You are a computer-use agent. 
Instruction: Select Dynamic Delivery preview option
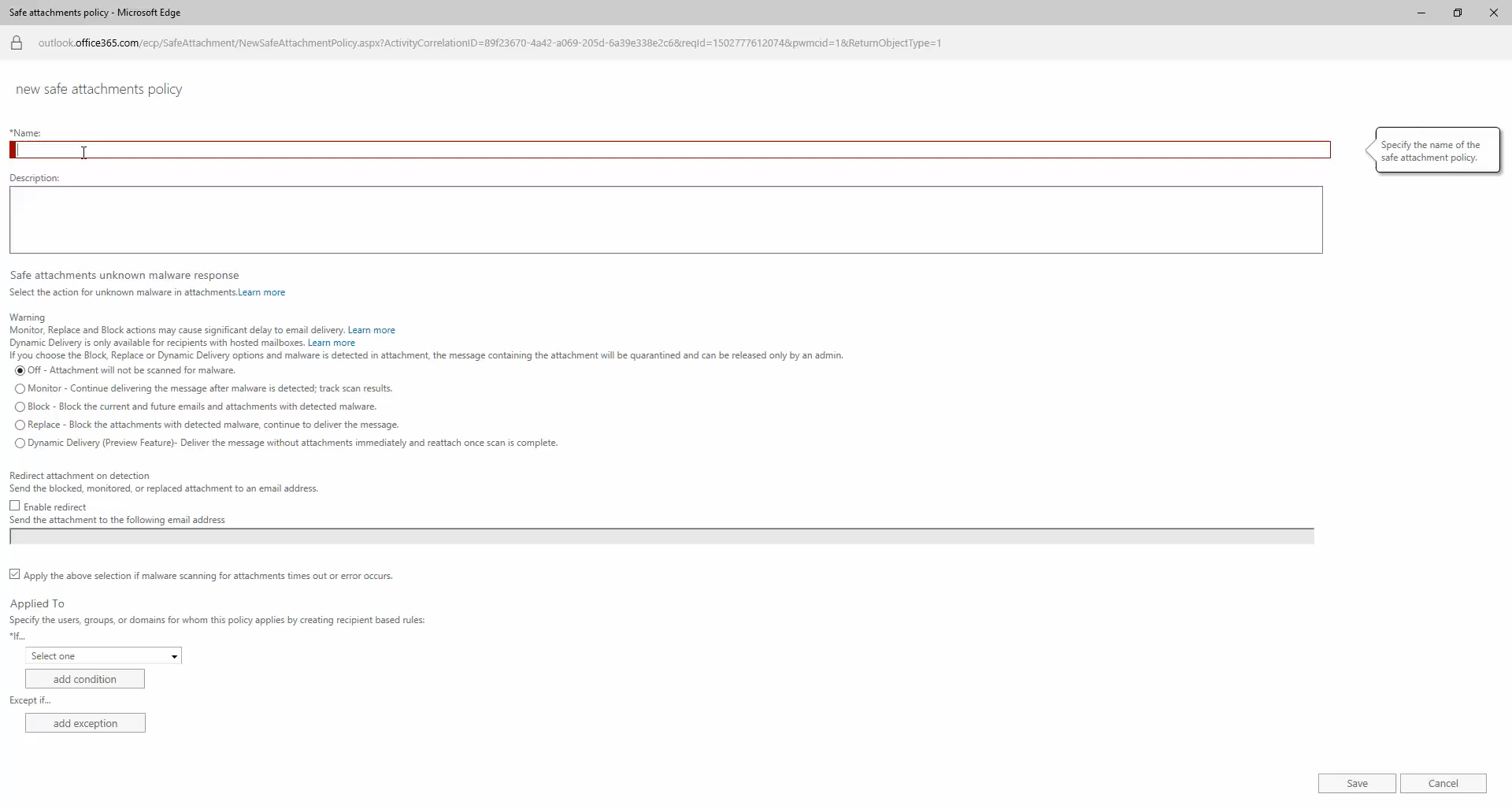pyautogui.click(x=20, y=443)
